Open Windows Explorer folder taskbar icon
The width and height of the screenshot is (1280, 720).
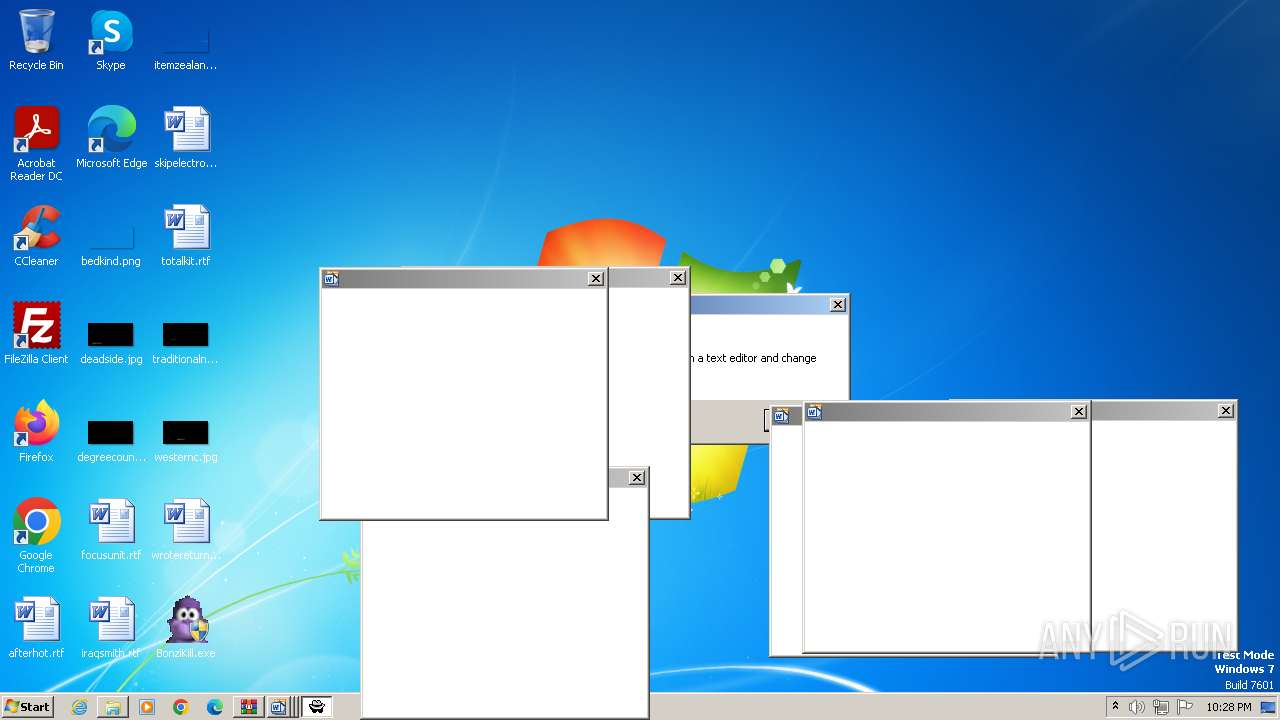(113, 707)
